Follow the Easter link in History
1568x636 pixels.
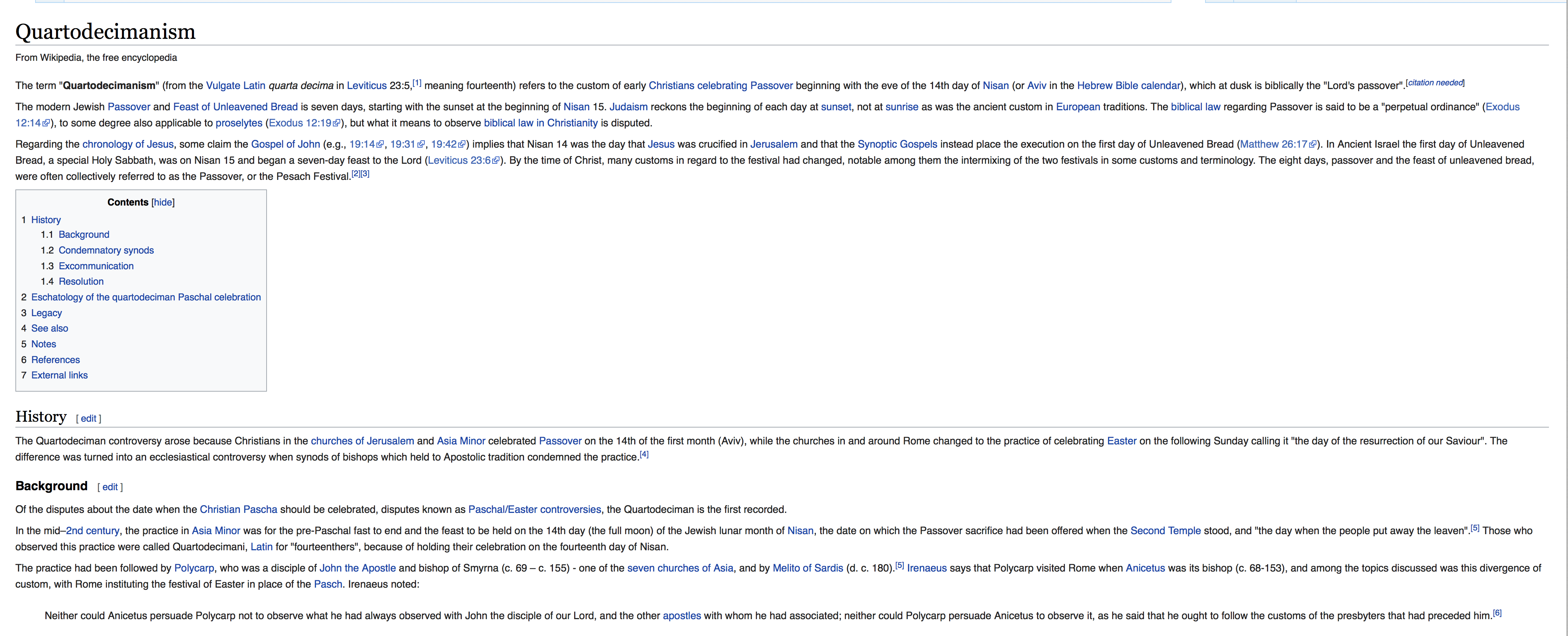(x=1121, y=441)
